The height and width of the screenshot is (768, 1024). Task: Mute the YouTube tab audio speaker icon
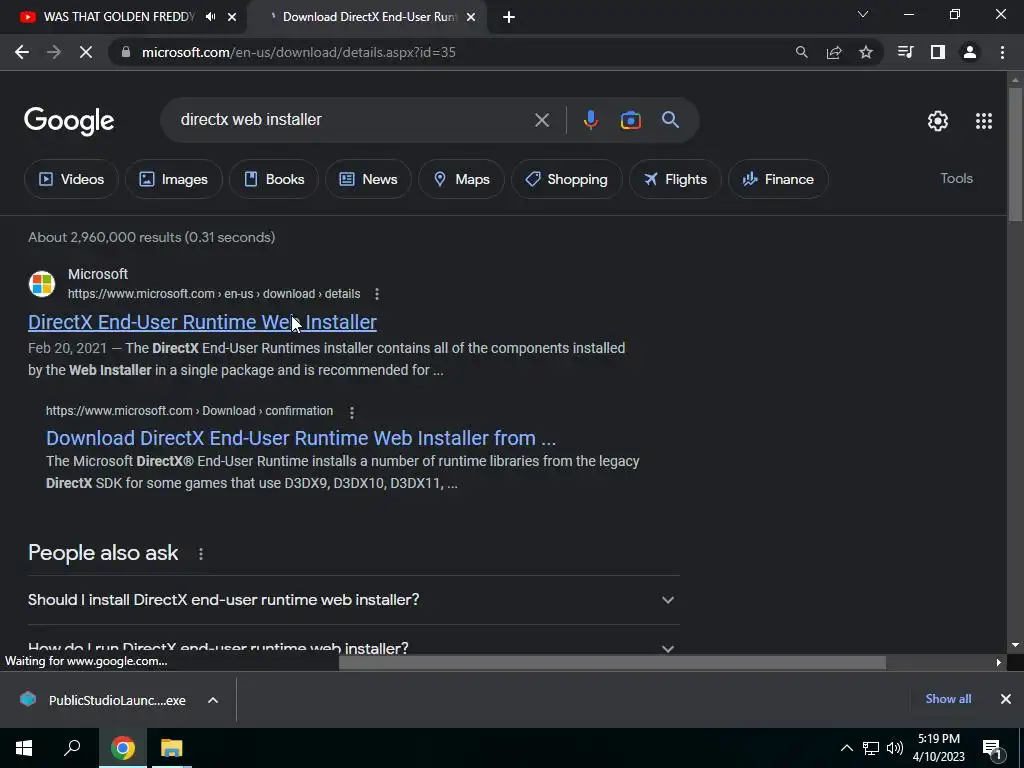pos(210,17)
